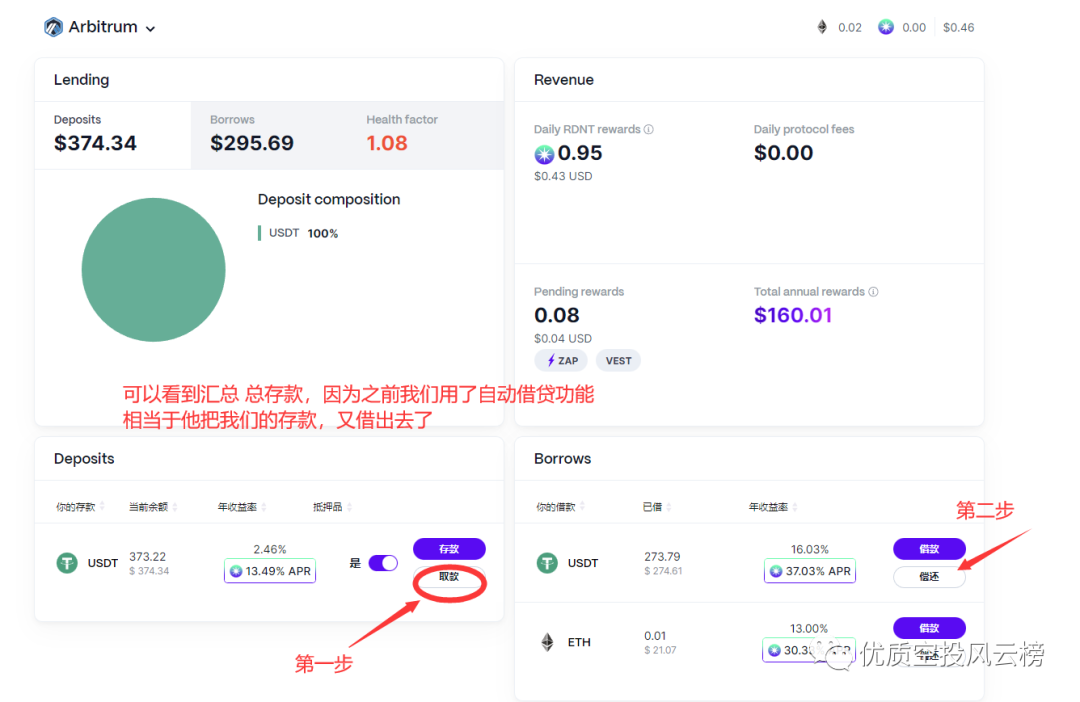Click the VEST button

click(618, 360)
